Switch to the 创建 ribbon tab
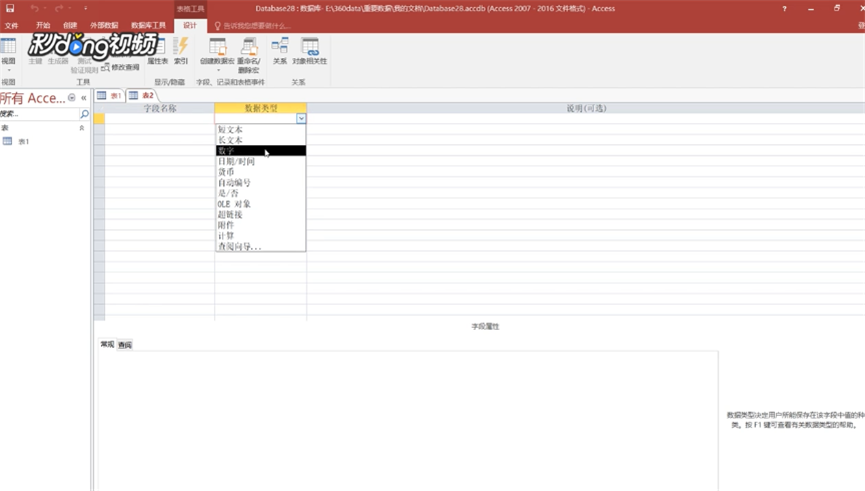The image size is (865, 491). click(70, 25)
